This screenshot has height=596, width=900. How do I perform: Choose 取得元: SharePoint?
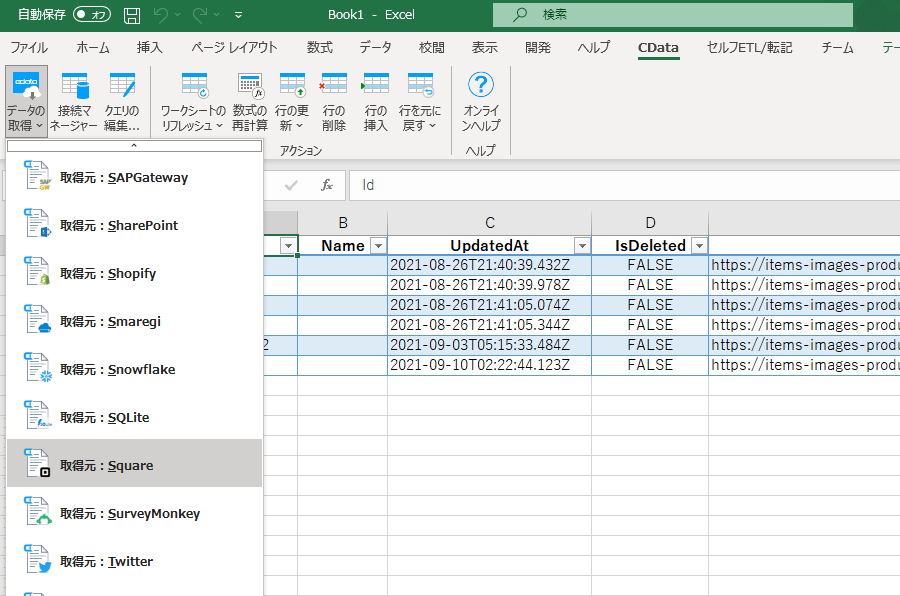tap(134, 225)
